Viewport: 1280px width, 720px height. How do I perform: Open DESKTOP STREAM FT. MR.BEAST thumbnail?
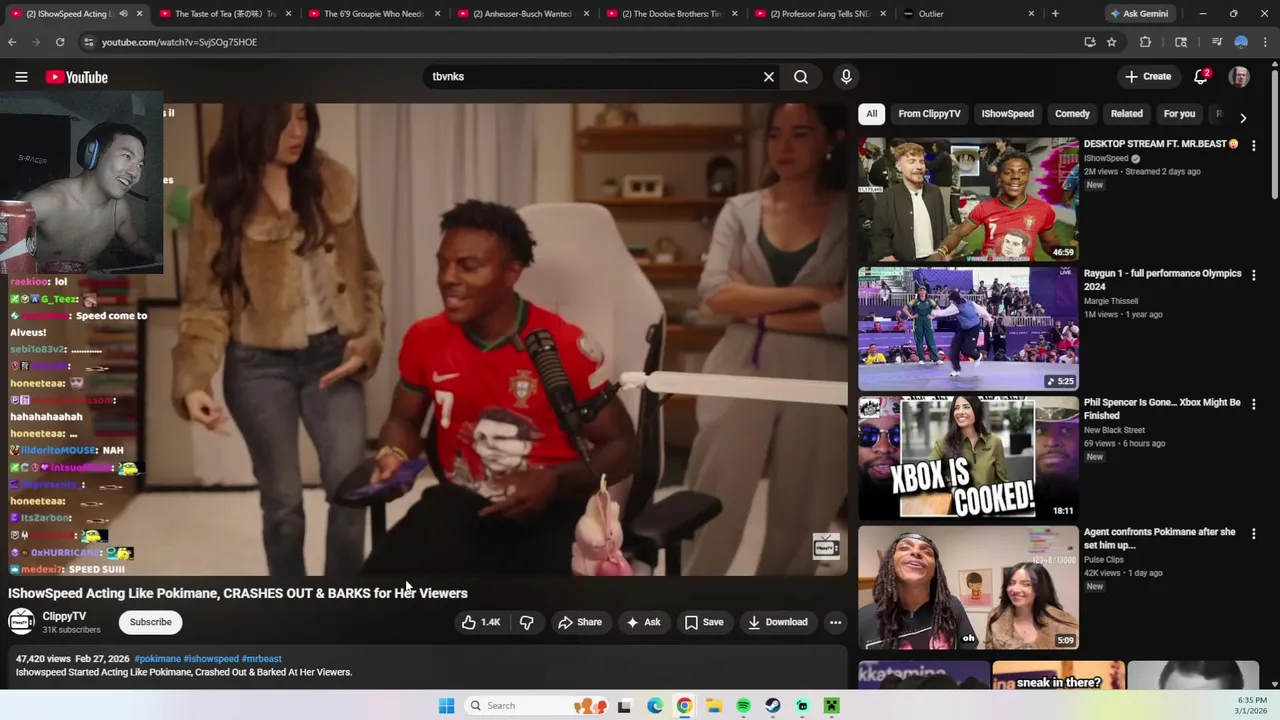click(x=968, y=199)
